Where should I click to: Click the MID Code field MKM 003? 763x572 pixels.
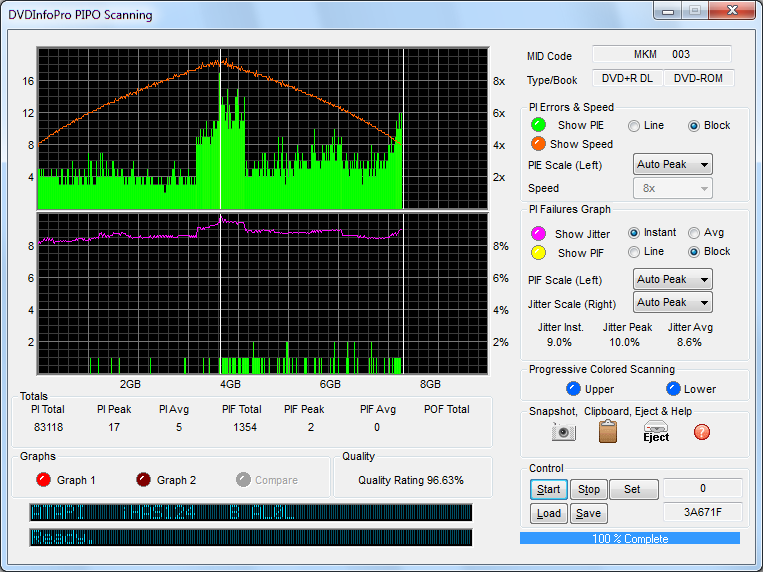[x=662, y=54]
